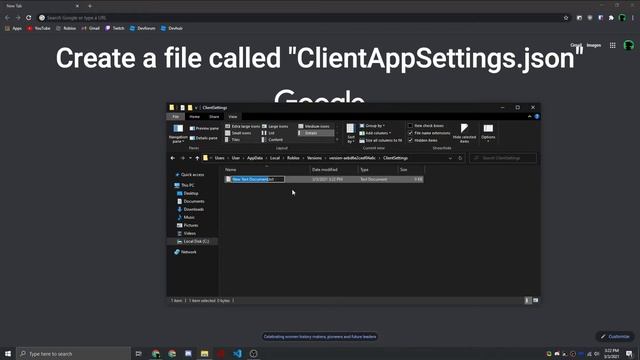Open recent locations dropdown in Explorer
This screenshot has height=360, width=640.
(x=190, y=158)
